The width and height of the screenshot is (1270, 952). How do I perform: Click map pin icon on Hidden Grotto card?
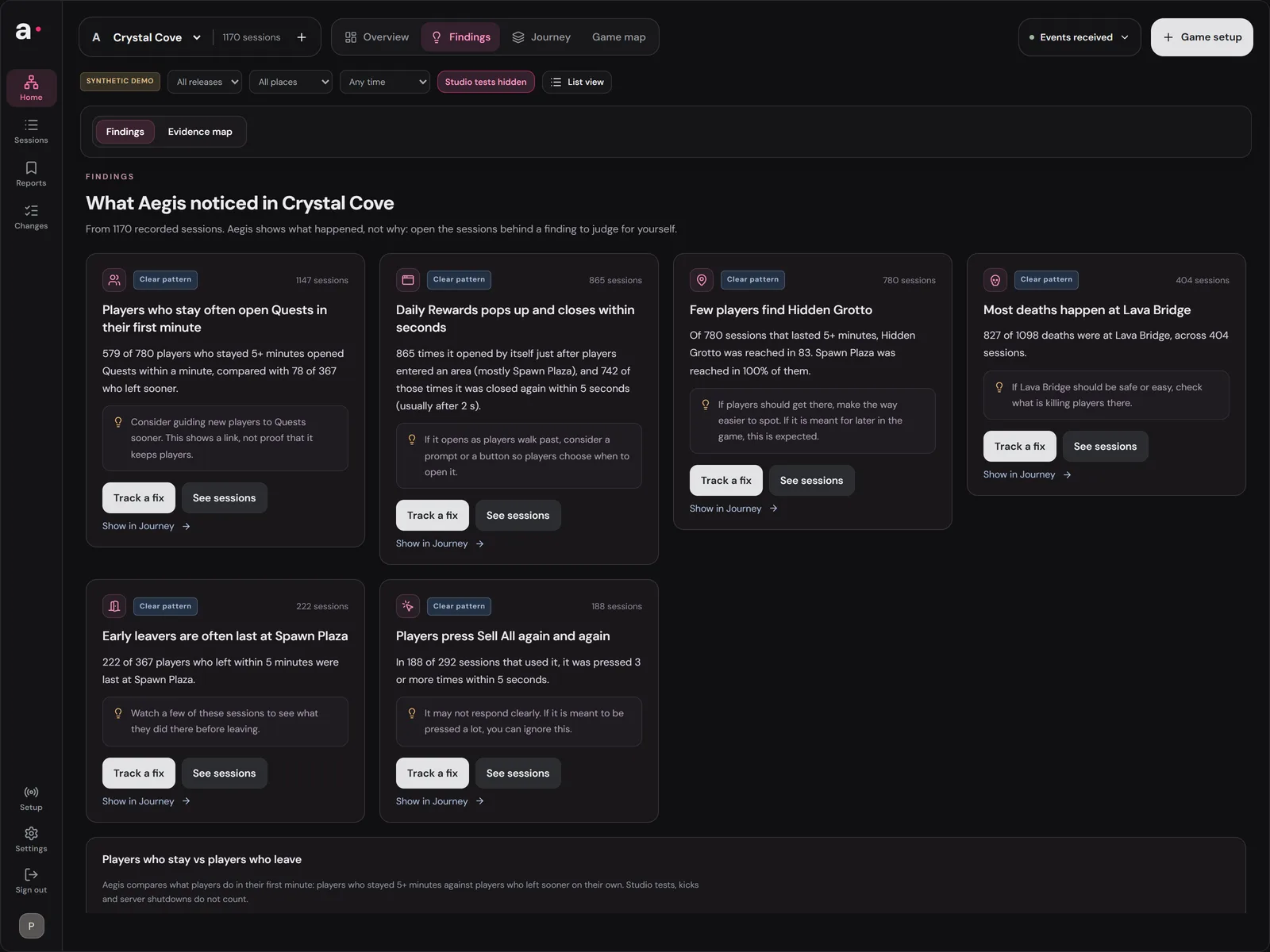tap(702, 280)
